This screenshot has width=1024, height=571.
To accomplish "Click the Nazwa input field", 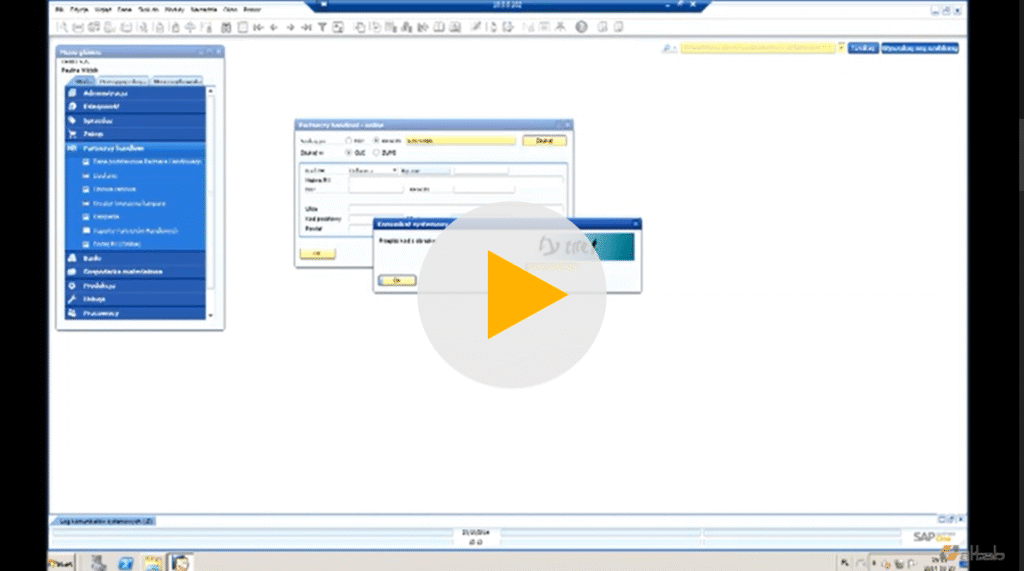I will pyautogui.click(x=455, y=180).
